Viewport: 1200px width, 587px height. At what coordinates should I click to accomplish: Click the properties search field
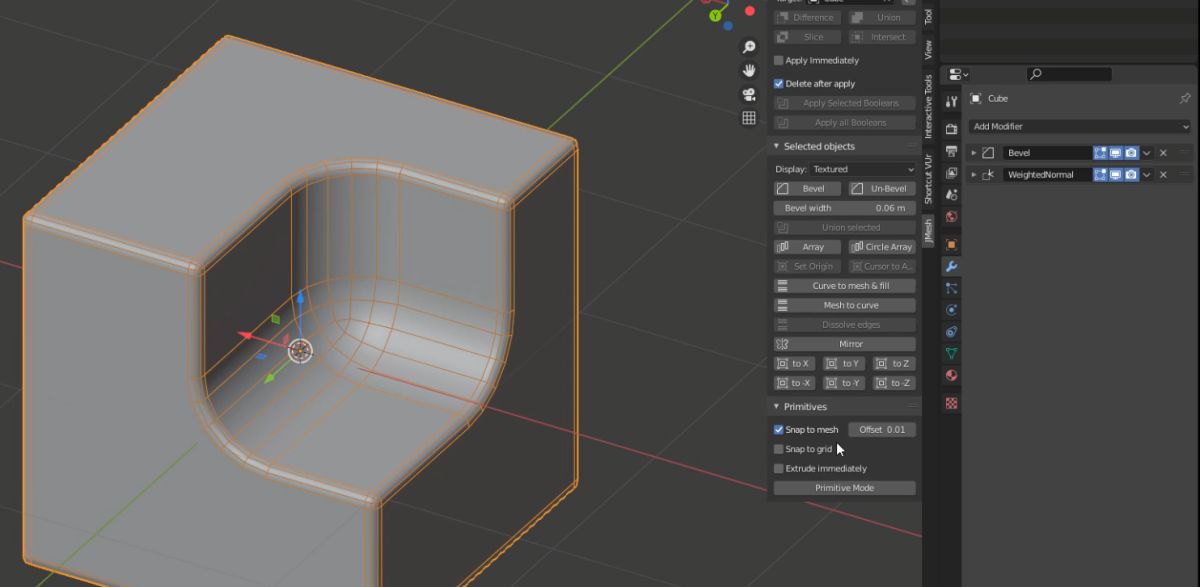pyautogui.click(x=1069, y=74)
